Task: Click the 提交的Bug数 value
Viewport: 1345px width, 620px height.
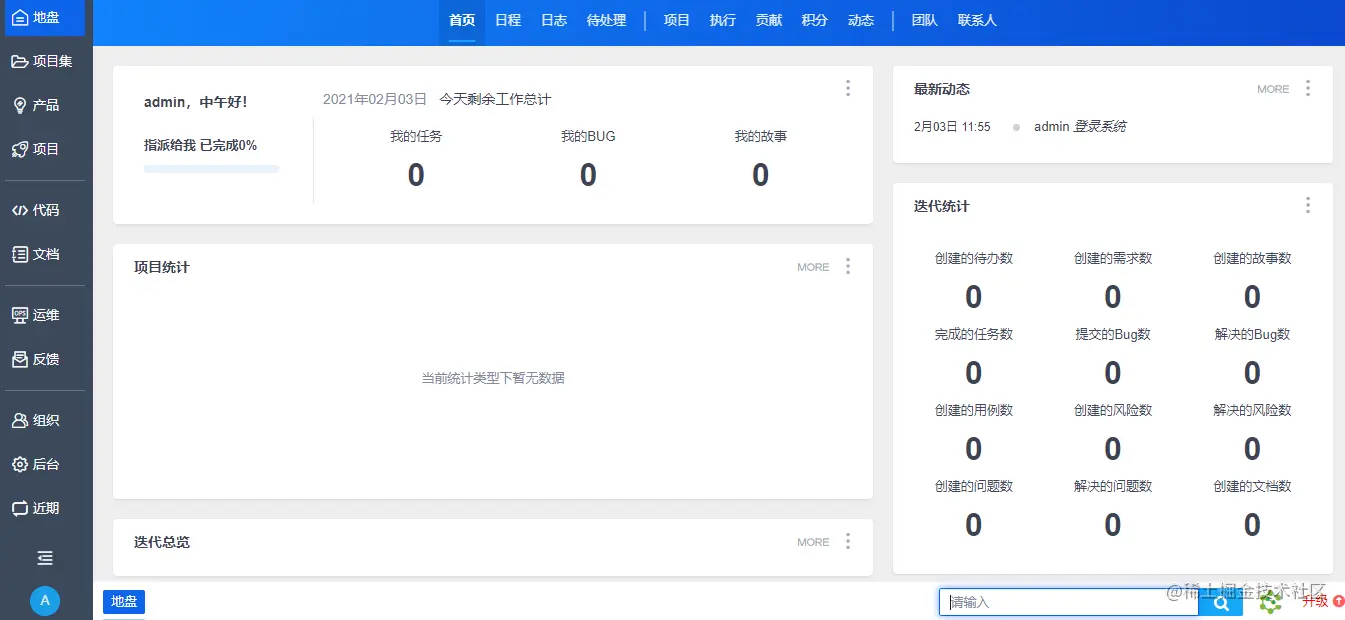Action: (x=1113, y=373)
